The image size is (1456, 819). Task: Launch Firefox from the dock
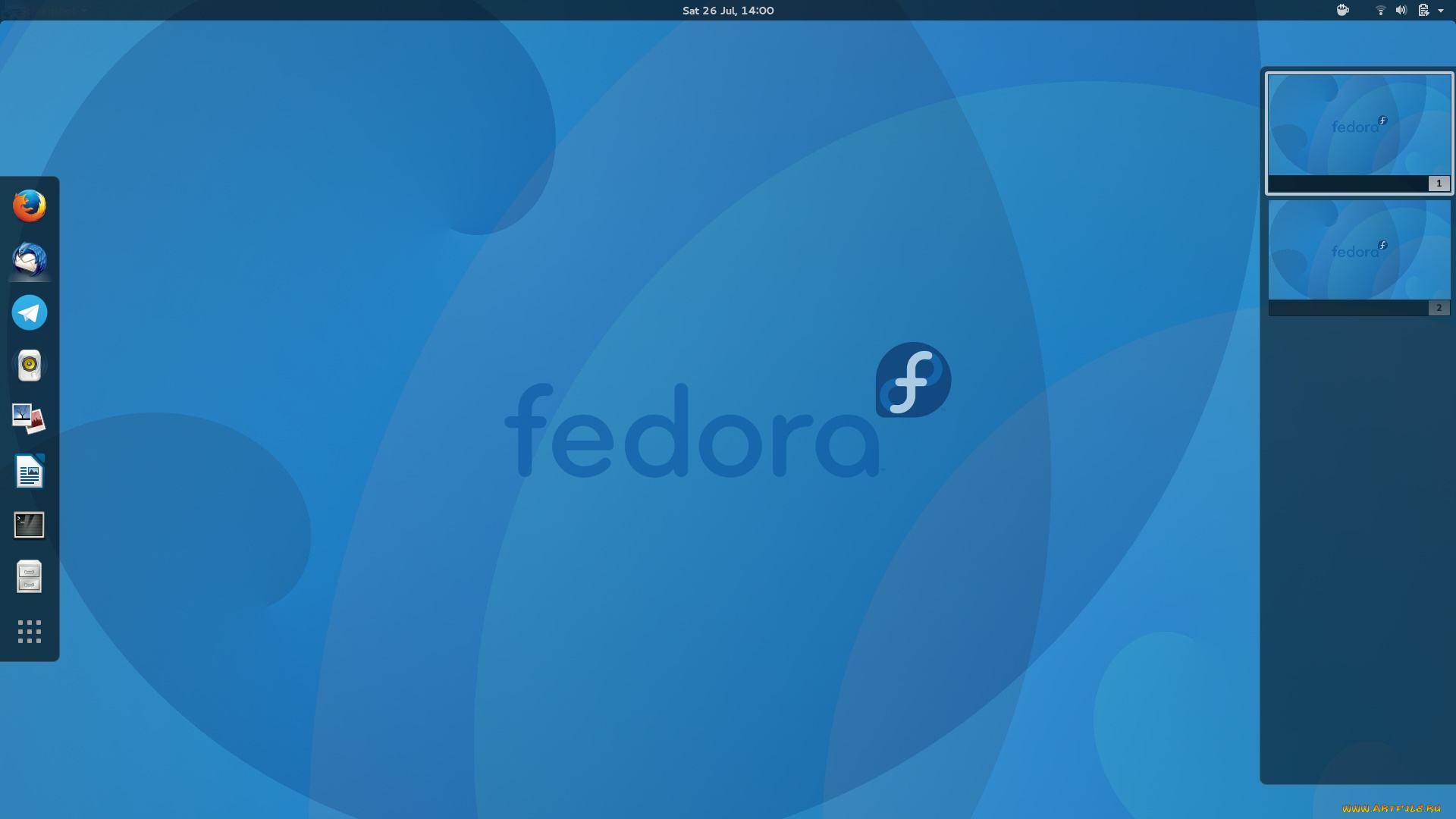tap(29, 205)
